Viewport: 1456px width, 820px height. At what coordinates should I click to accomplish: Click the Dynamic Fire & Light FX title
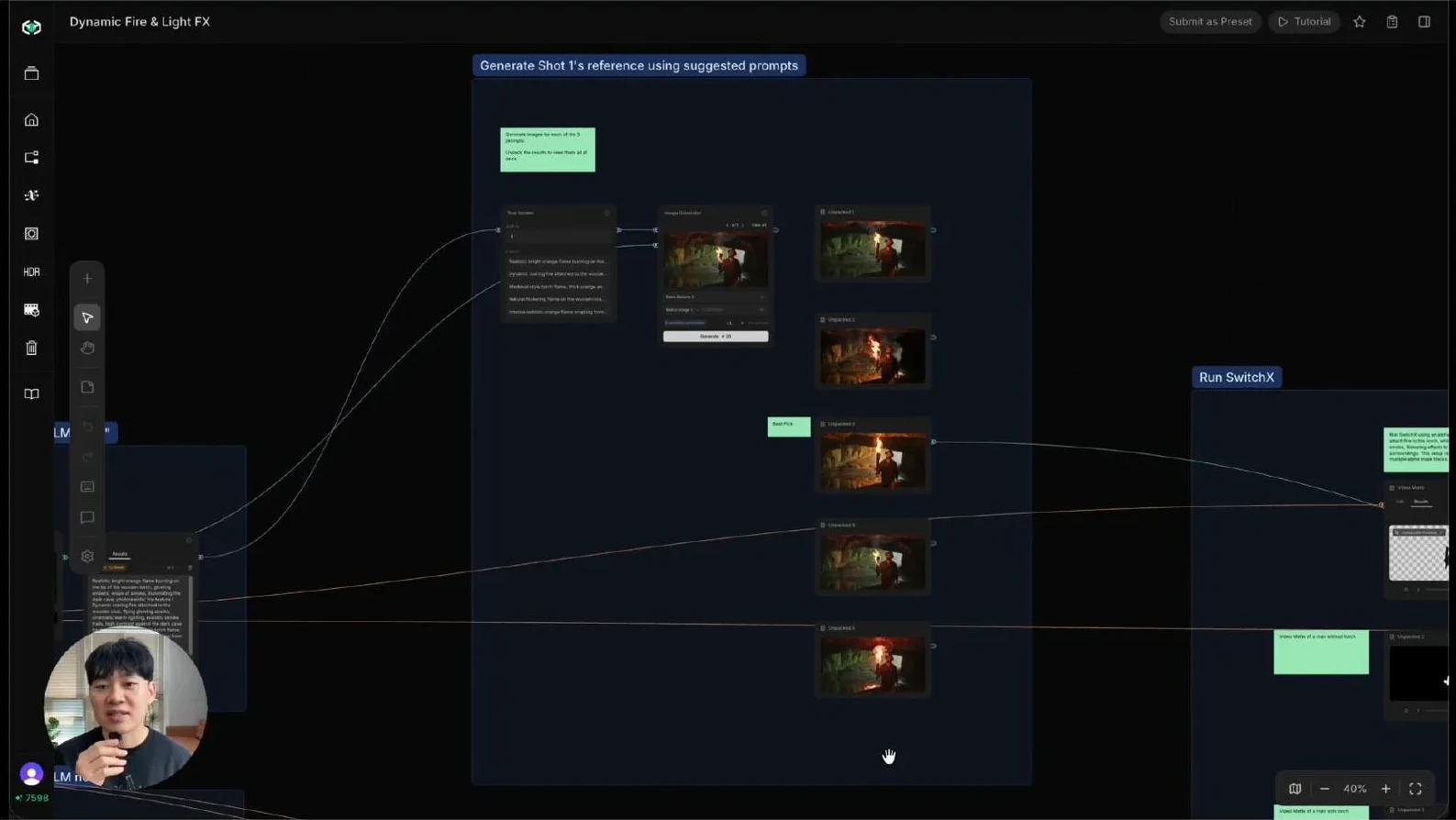click(x=139, y=22)
